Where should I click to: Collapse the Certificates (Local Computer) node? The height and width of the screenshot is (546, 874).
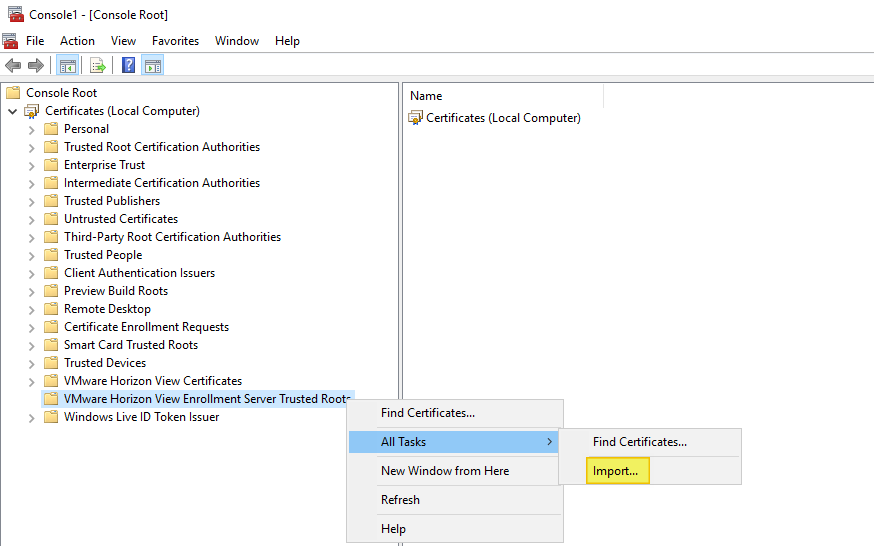(12, 111)
